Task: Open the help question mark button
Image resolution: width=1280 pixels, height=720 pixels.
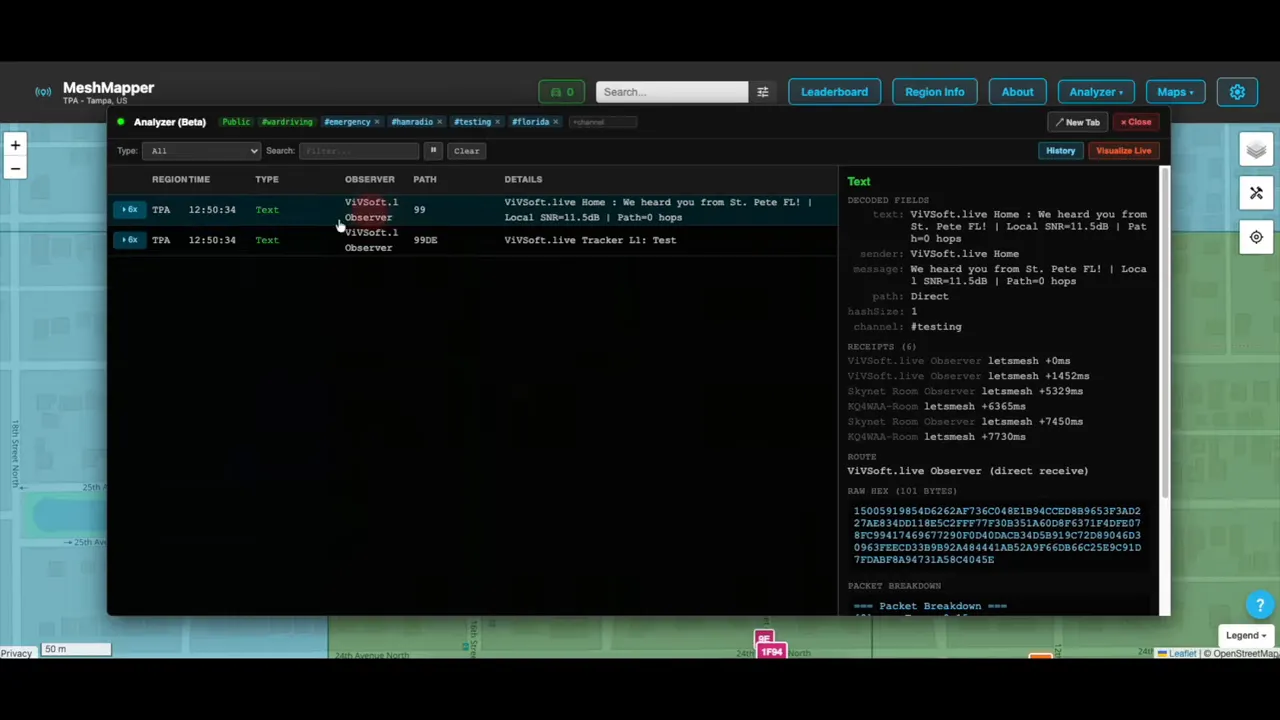Action: click(x=1260, y=605)
